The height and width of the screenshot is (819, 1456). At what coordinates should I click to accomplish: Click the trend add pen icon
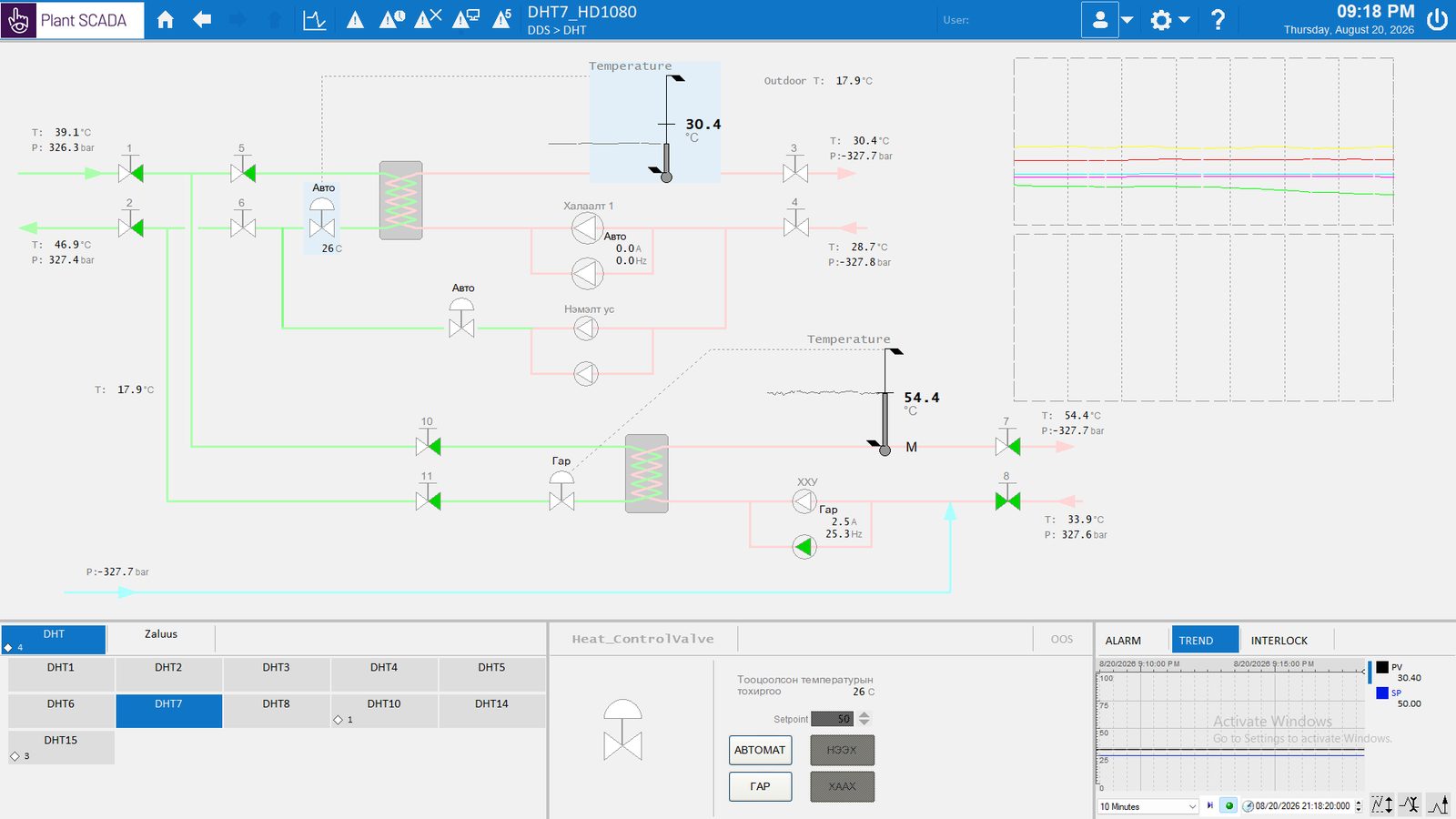(x=1439, y=804)
